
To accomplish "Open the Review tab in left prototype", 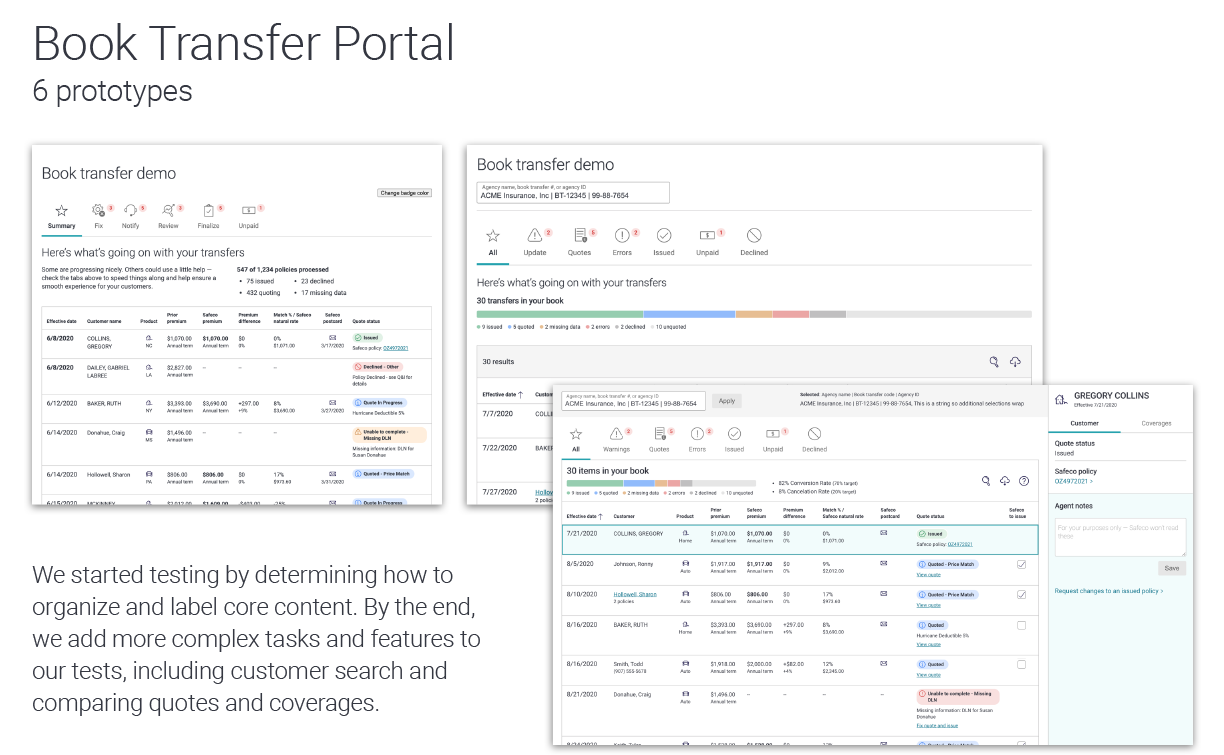I will pyautogui.click(x=168, y=211).
